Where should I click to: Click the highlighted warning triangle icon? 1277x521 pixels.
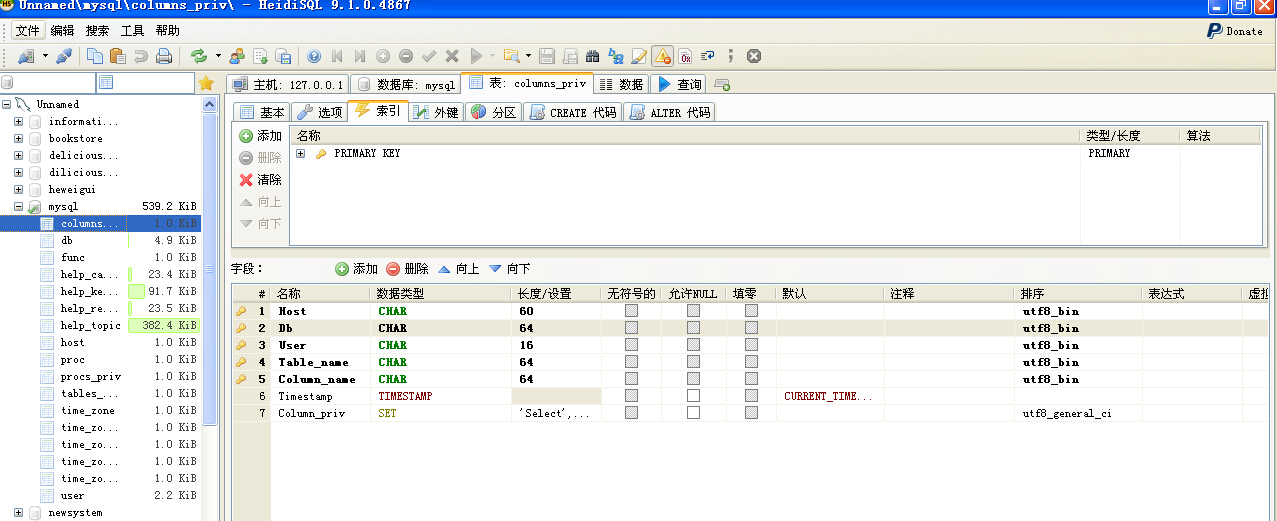tap(662, 56)
